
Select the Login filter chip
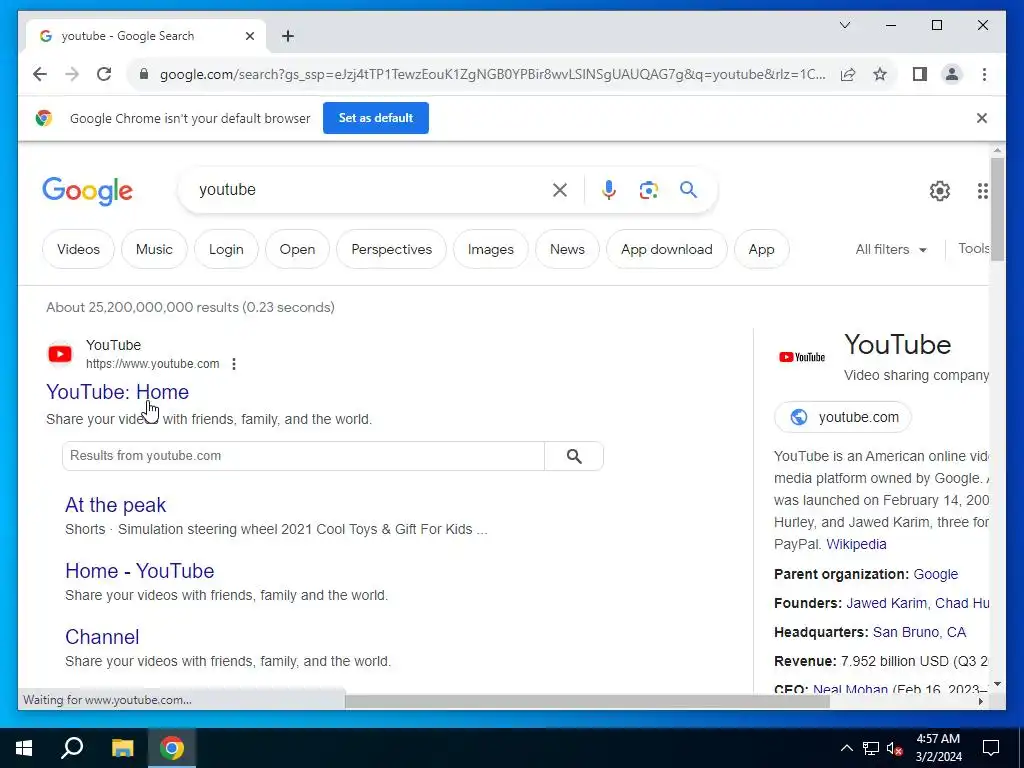(226, 249)
